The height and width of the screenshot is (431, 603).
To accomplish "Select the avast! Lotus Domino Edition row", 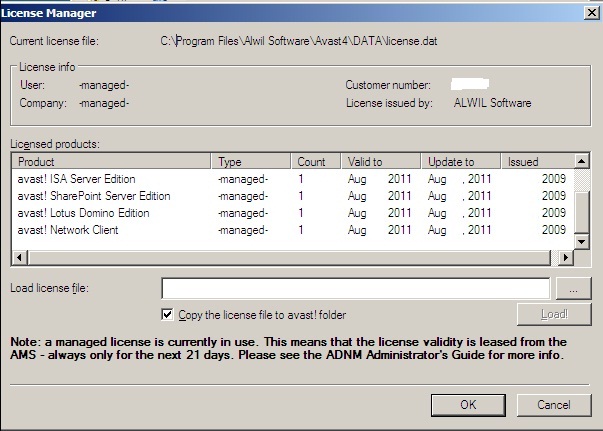I will tap(292, 213).
